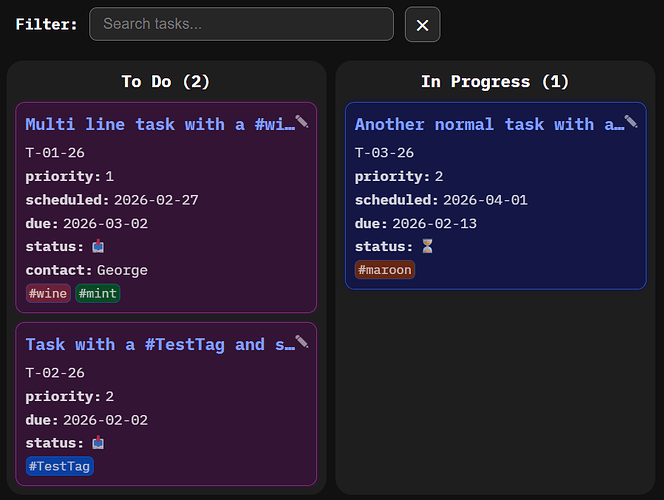Screen dimensions: 664x500
Task: Clear the filter with the X button
Action: click(x=422, y=25)
